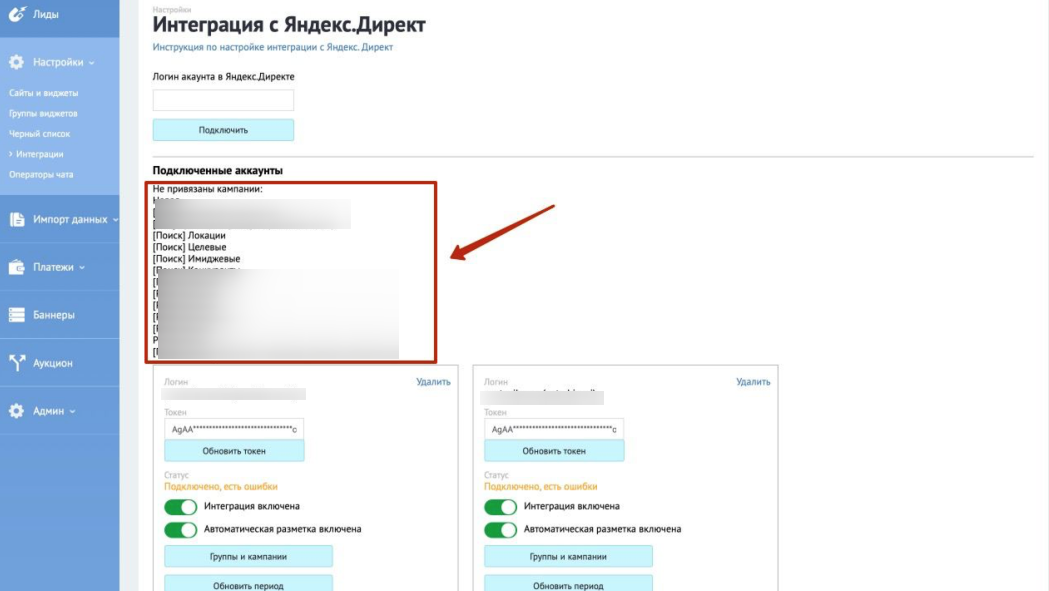Click first account status Подключено, есть ошибки
The height and width of the screenshot is (591, 1049).
click(221, 487)
